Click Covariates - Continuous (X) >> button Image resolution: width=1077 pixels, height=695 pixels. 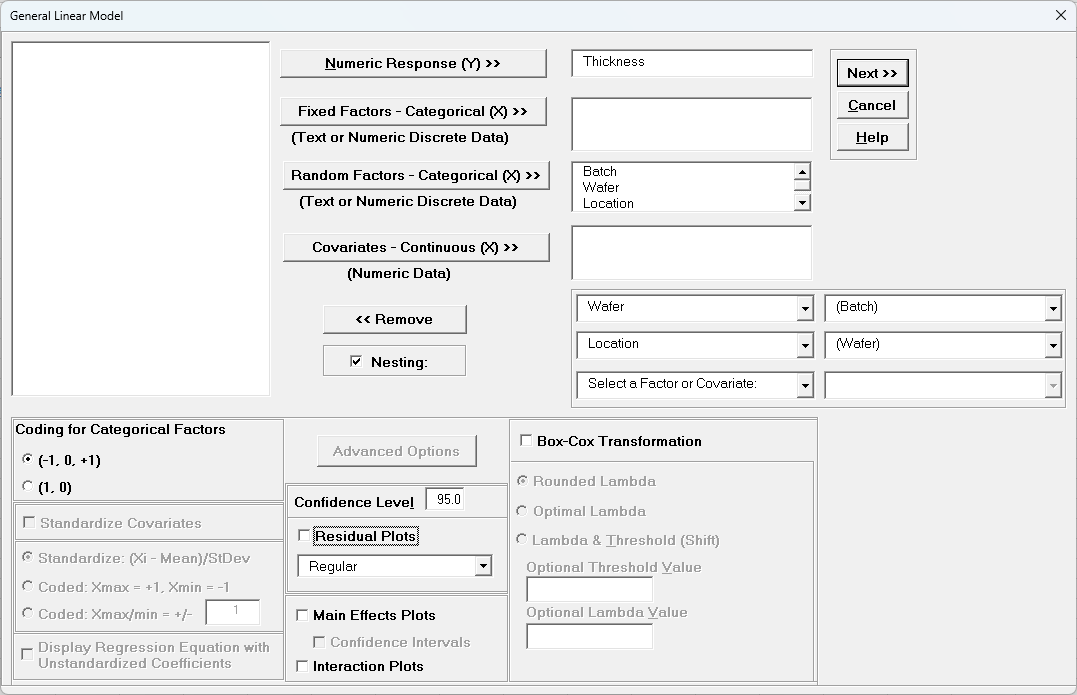[x=415, y=248]
